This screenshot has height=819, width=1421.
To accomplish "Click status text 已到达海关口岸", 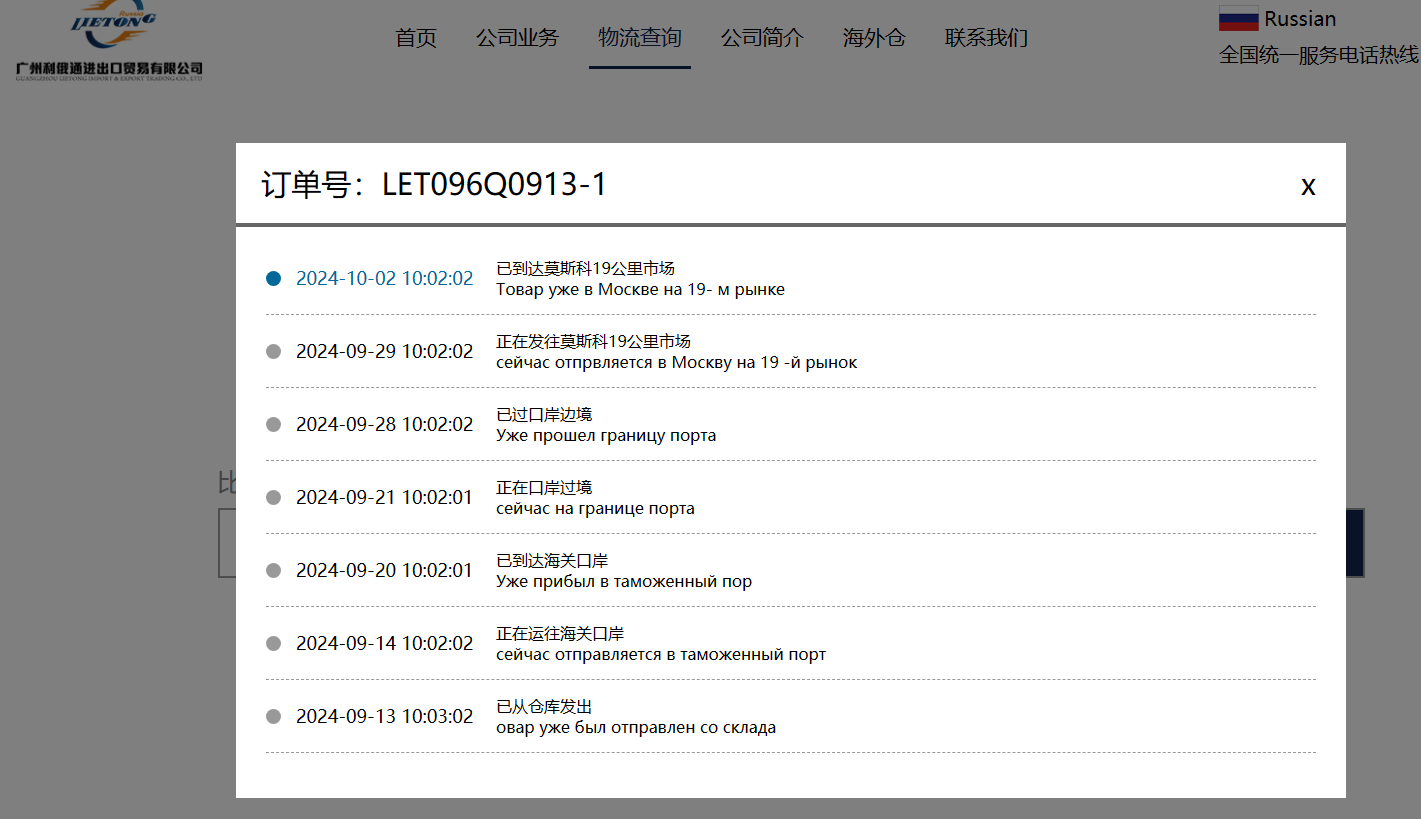I will (x=552, y=560).
